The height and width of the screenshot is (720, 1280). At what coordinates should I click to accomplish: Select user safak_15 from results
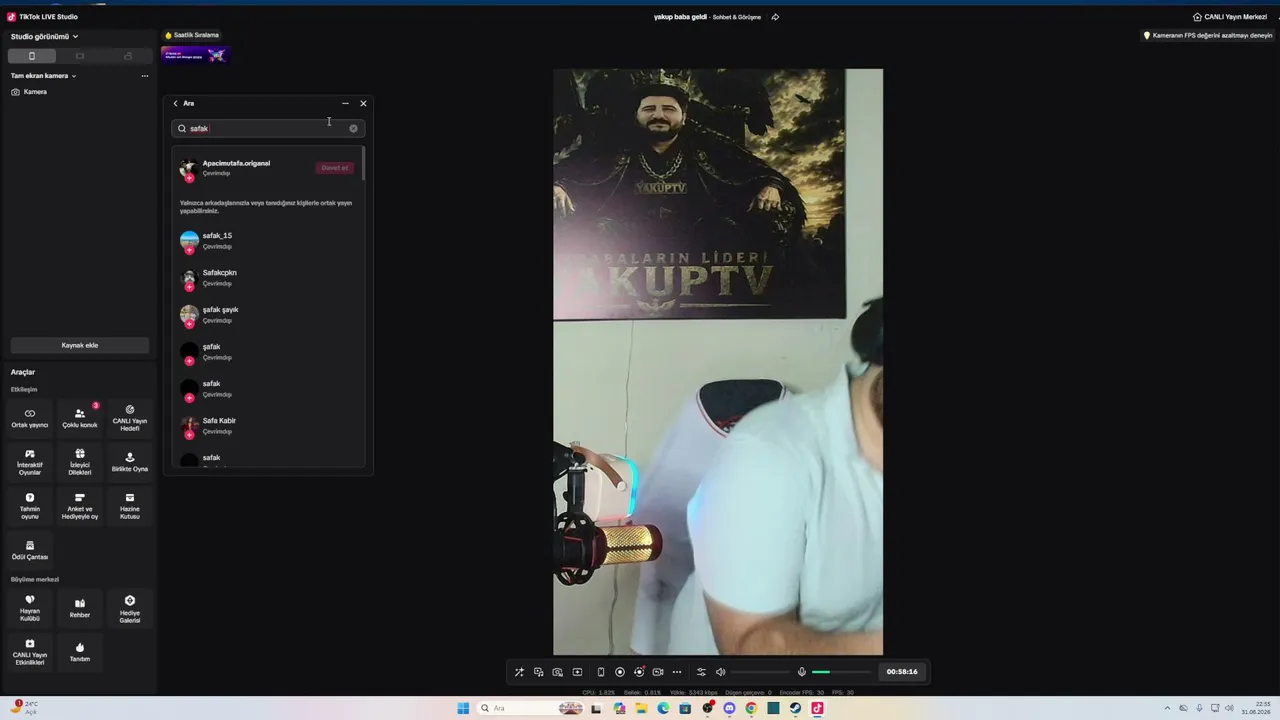coord(268,242)
